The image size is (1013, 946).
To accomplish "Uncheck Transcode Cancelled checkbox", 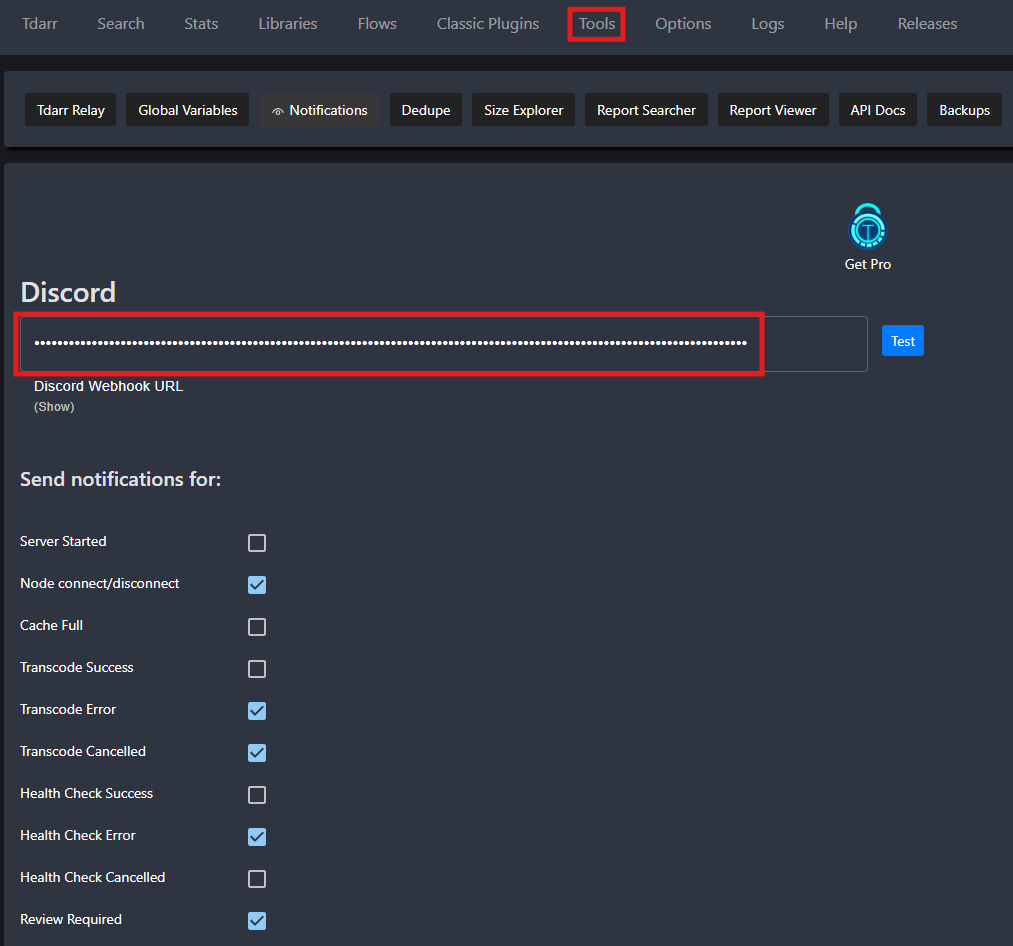I will (256, 753).
